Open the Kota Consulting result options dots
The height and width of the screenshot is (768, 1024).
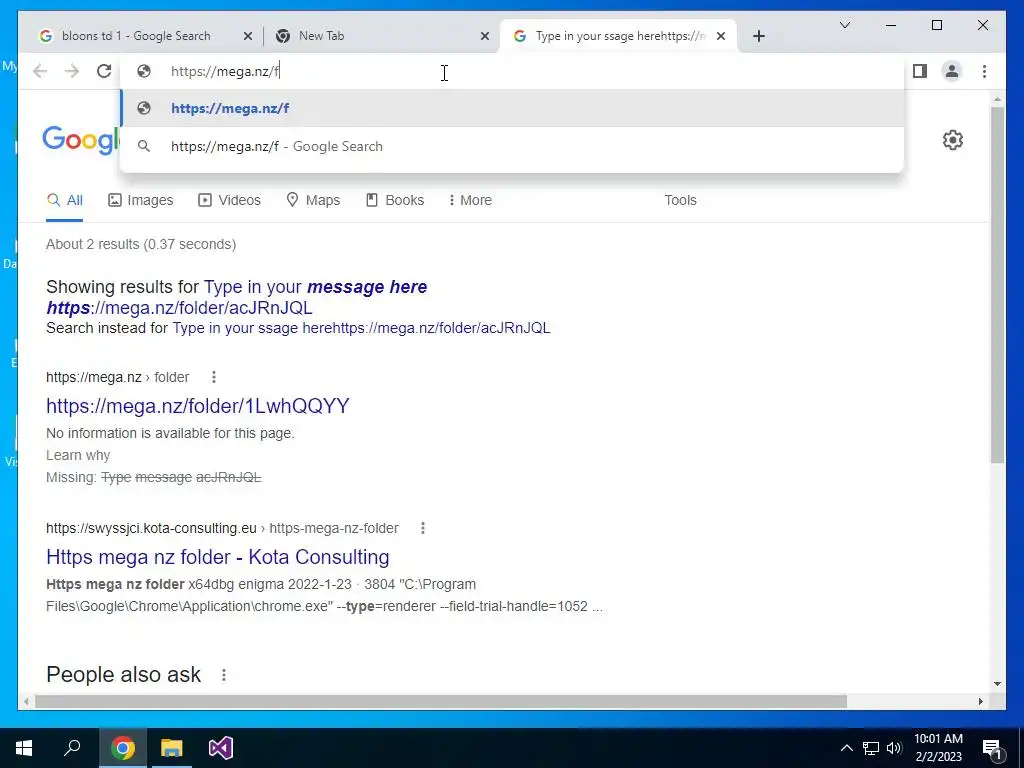[423, 528]
